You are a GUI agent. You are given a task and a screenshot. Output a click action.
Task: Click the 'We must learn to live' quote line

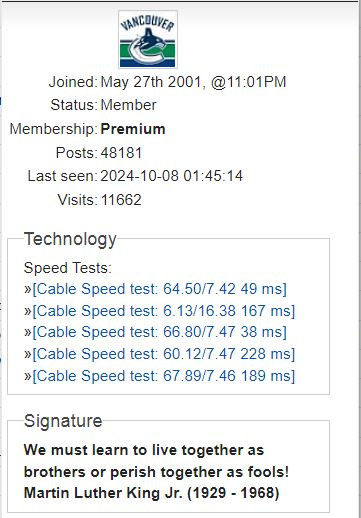pyautogui.click(x=144, y=450)
